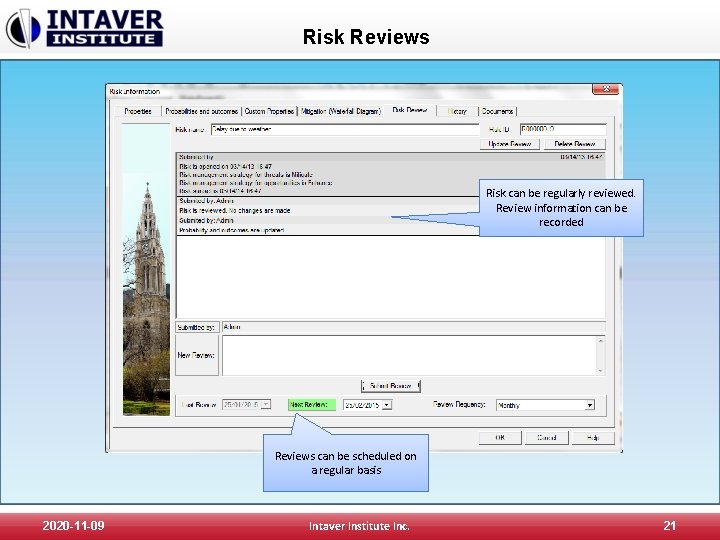Open the Last Review date dropdown
Viewport: 720px width, 540px height.
pos(266,405)
